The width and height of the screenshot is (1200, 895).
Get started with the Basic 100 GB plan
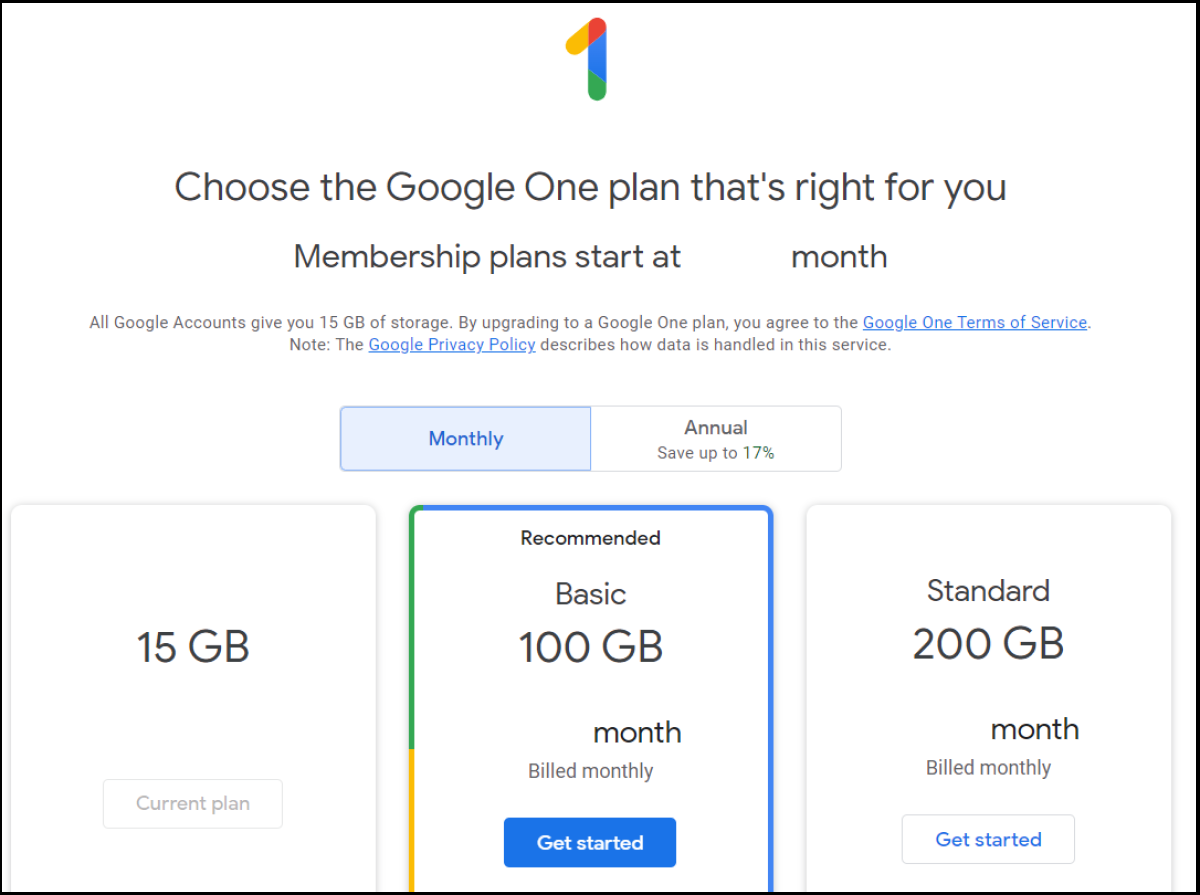(x=590, y=842)
